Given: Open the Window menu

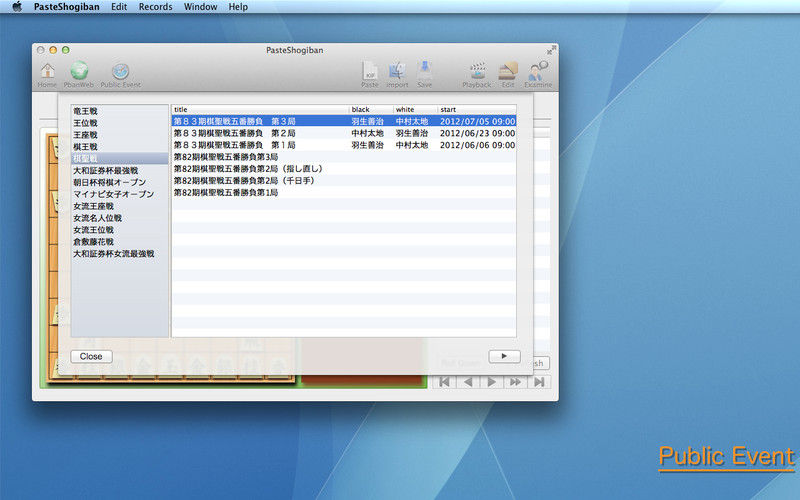Looking at the screenshot, I should pos(201,7).
